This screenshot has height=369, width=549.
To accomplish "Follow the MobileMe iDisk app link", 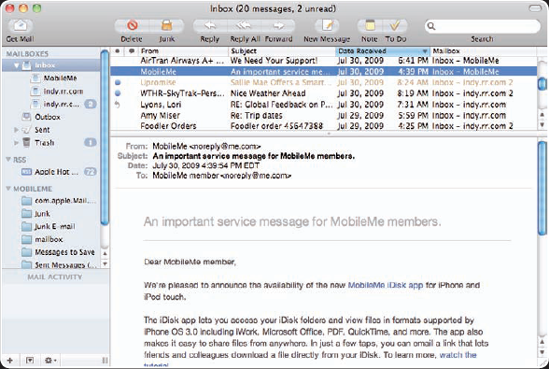I will click(x=385, y=285).
